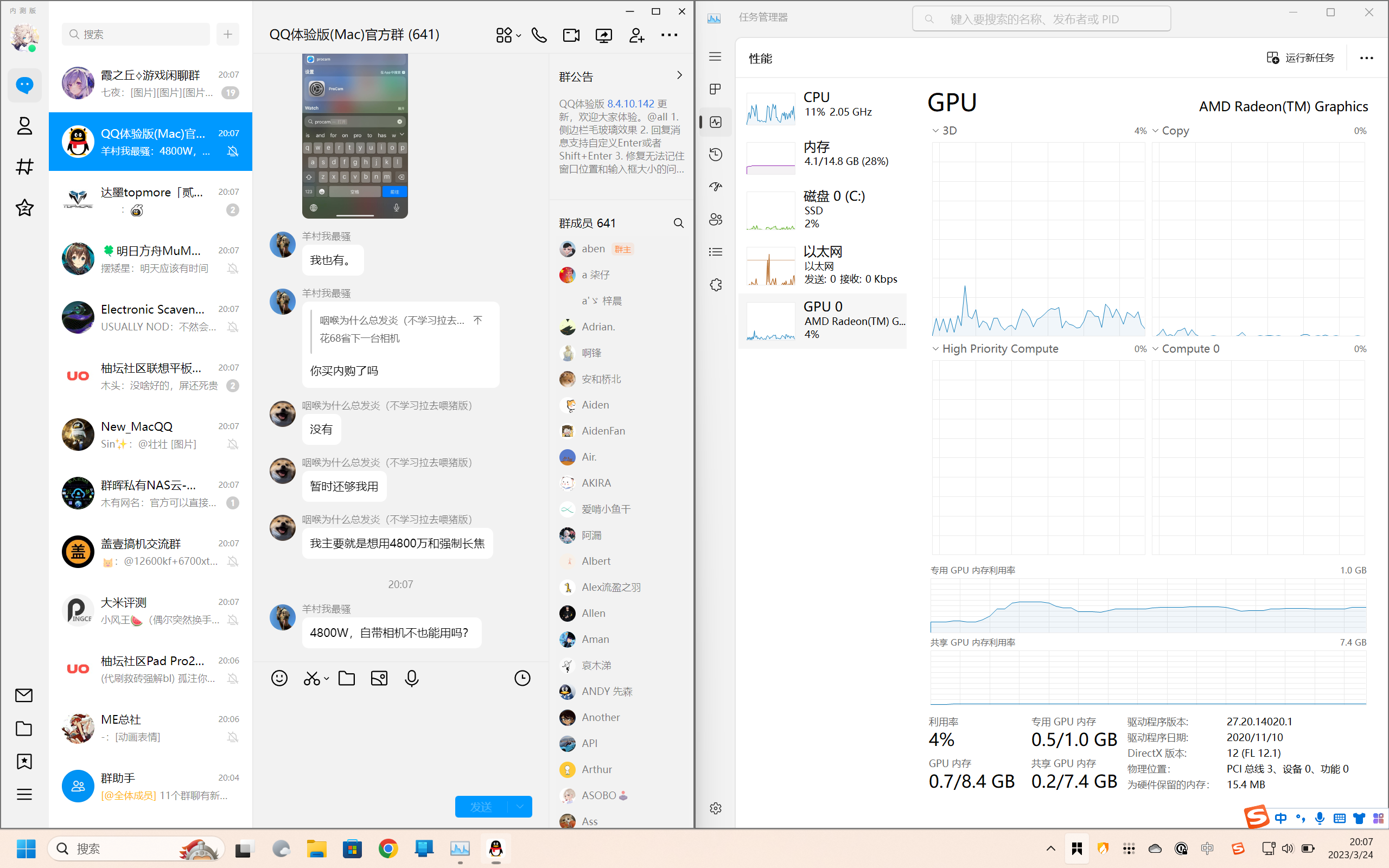Image resolution: width=1389 pixels, height=868 pixels.
Task: Expand the group announcement panel arrow
Action: click(x=679, y=75)
